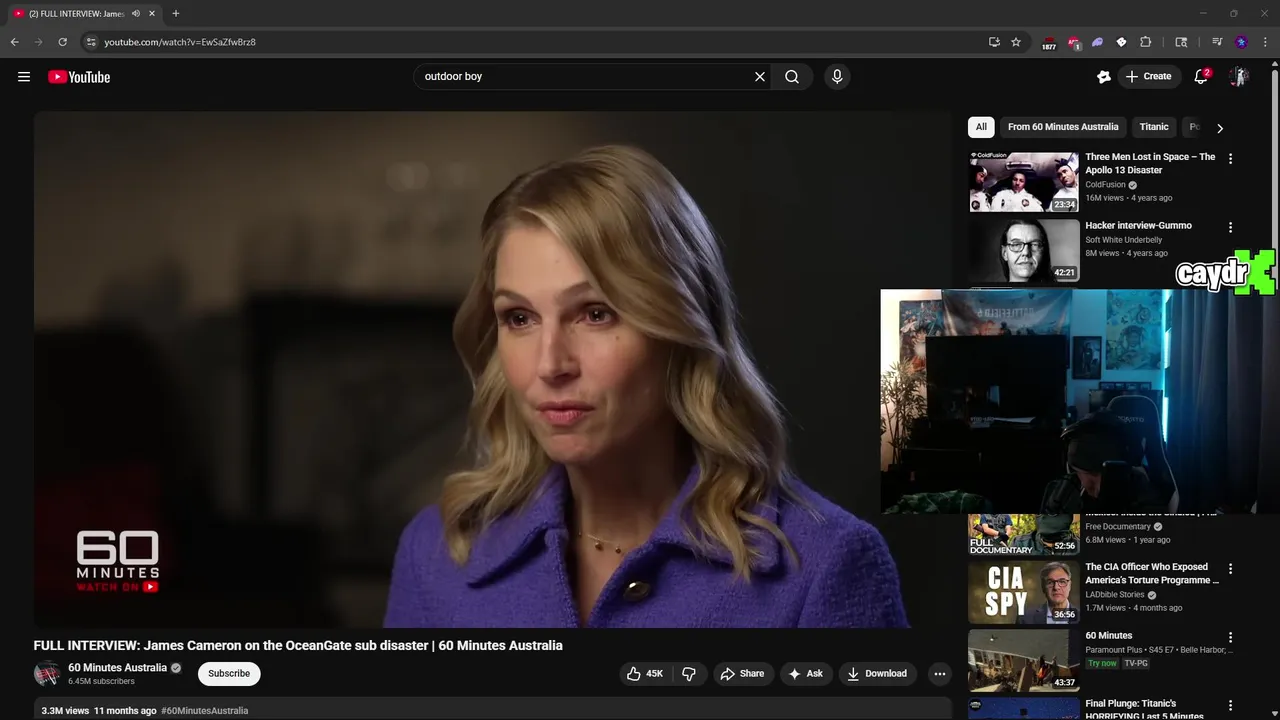The width and height of the screenshot is (1280, 720).
Task: Go to YouTube home via logo
Action: coord(79,77)
